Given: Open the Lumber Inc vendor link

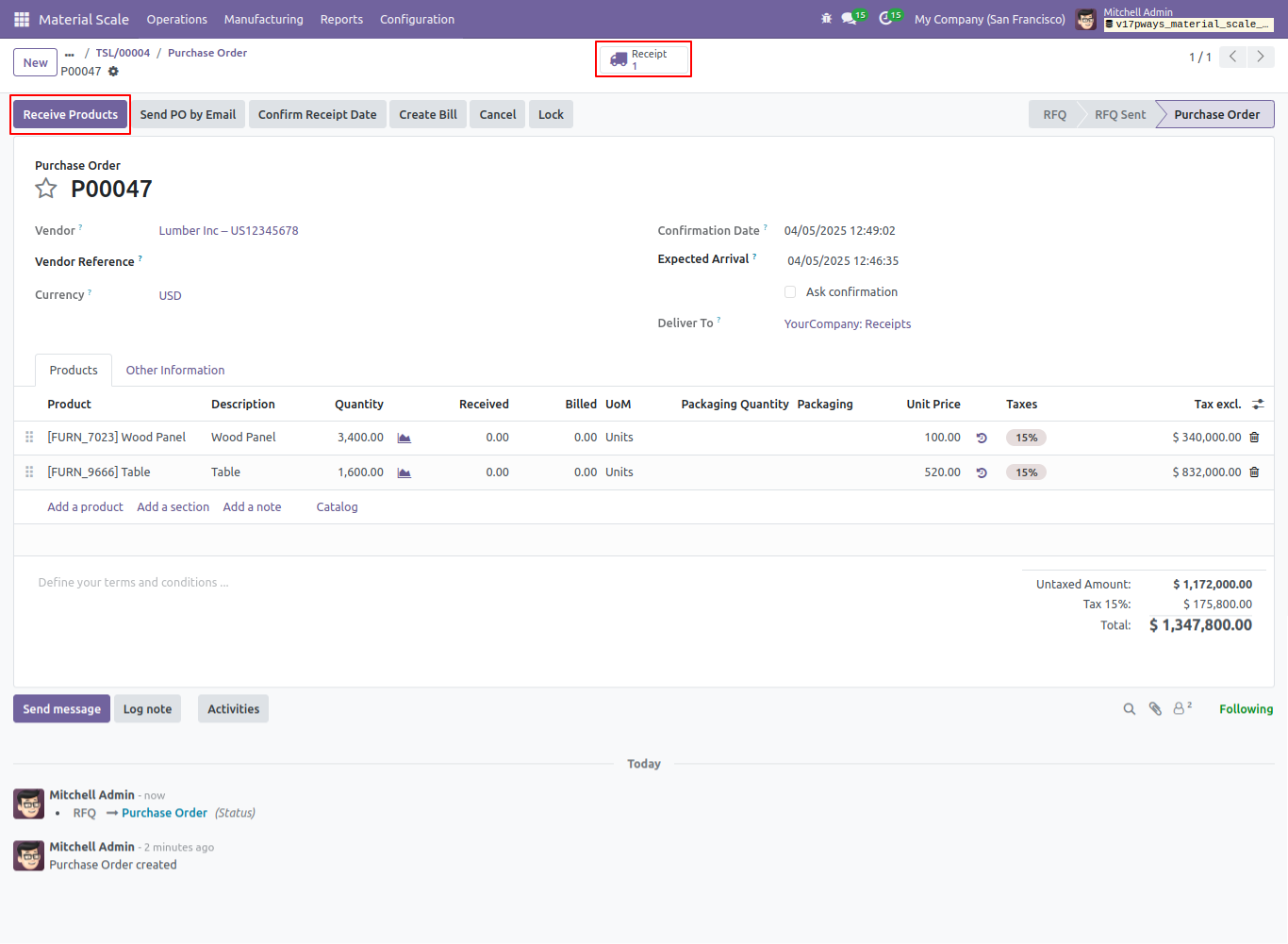Looking at the screenshot, I should pyautogui.click(x=228, y=231).
